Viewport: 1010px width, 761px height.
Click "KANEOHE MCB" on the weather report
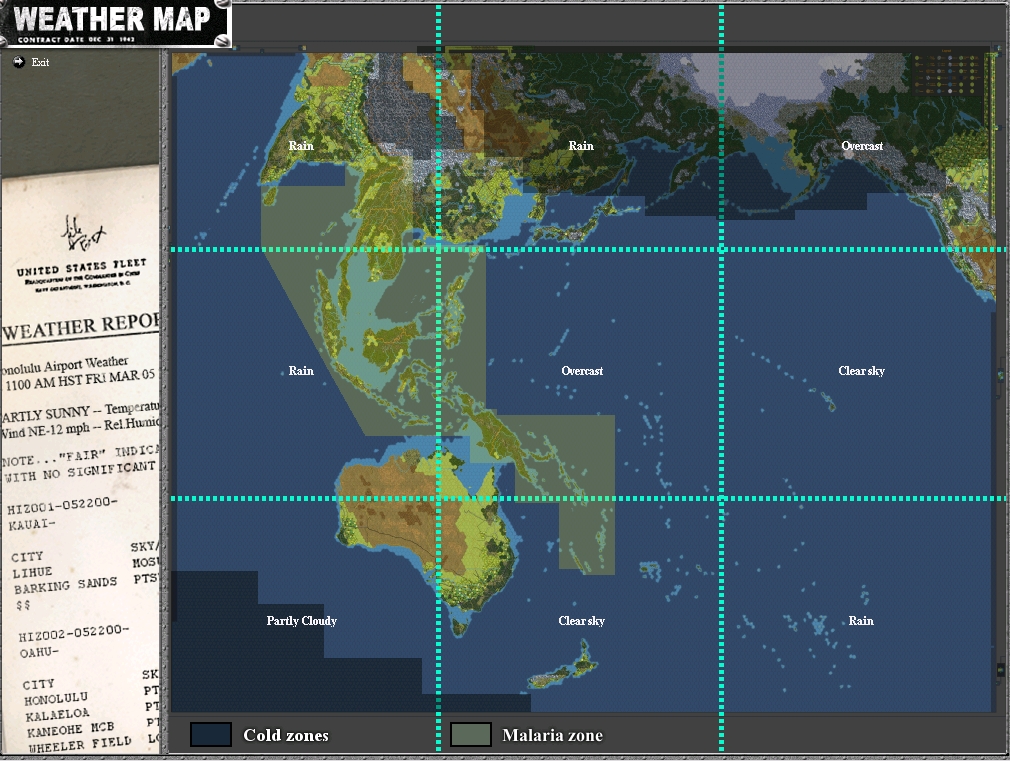pos(70,729)
